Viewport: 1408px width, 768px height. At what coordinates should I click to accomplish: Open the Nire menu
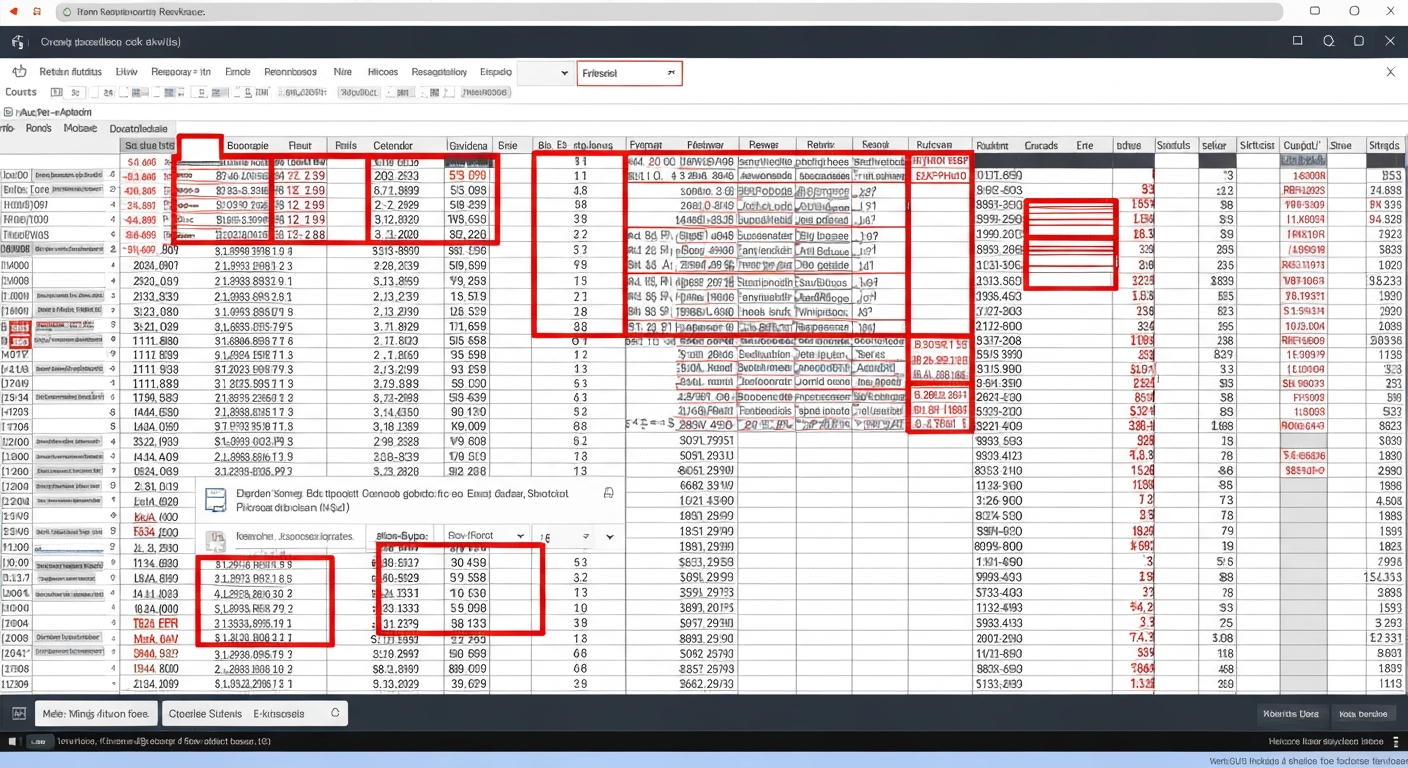tap(343, 72)
